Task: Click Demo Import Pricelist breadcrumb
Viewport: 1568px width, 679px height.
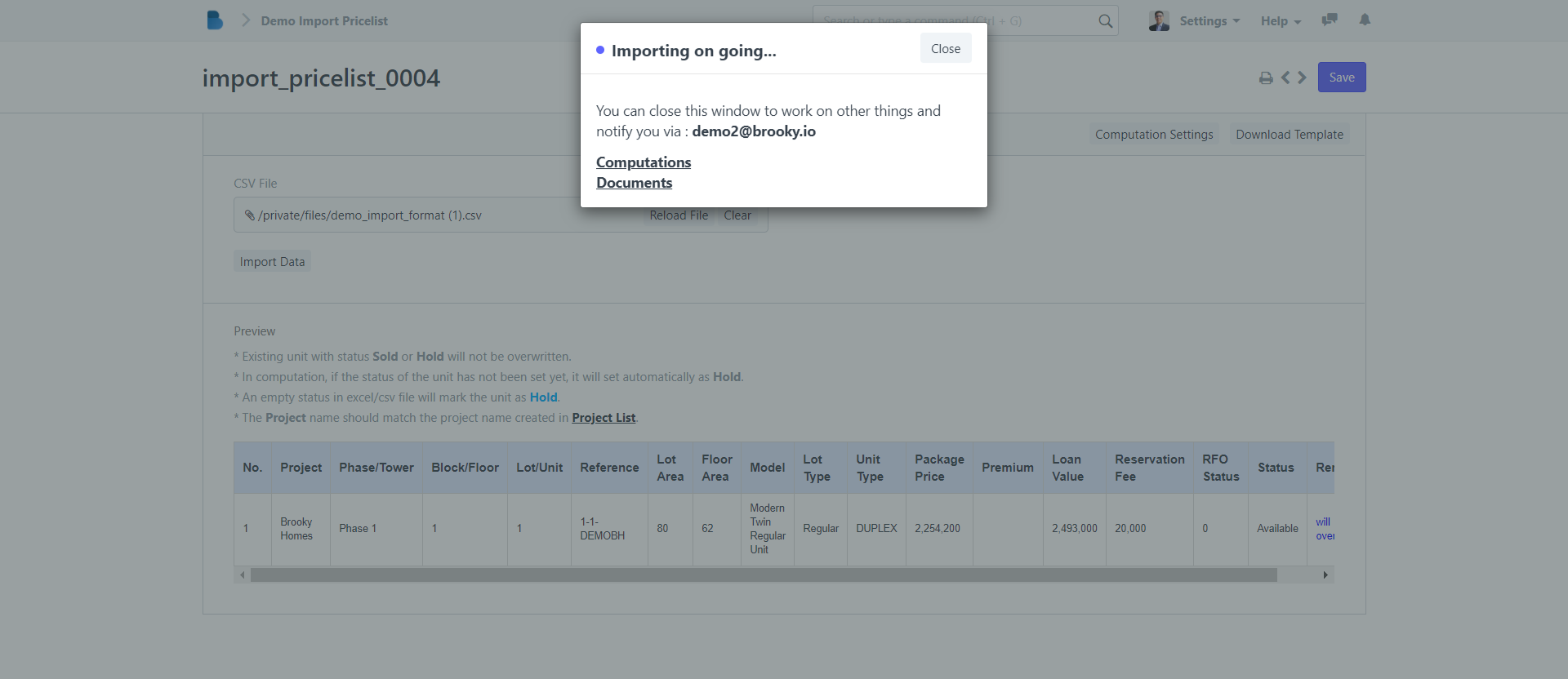Action: [324, 21]
